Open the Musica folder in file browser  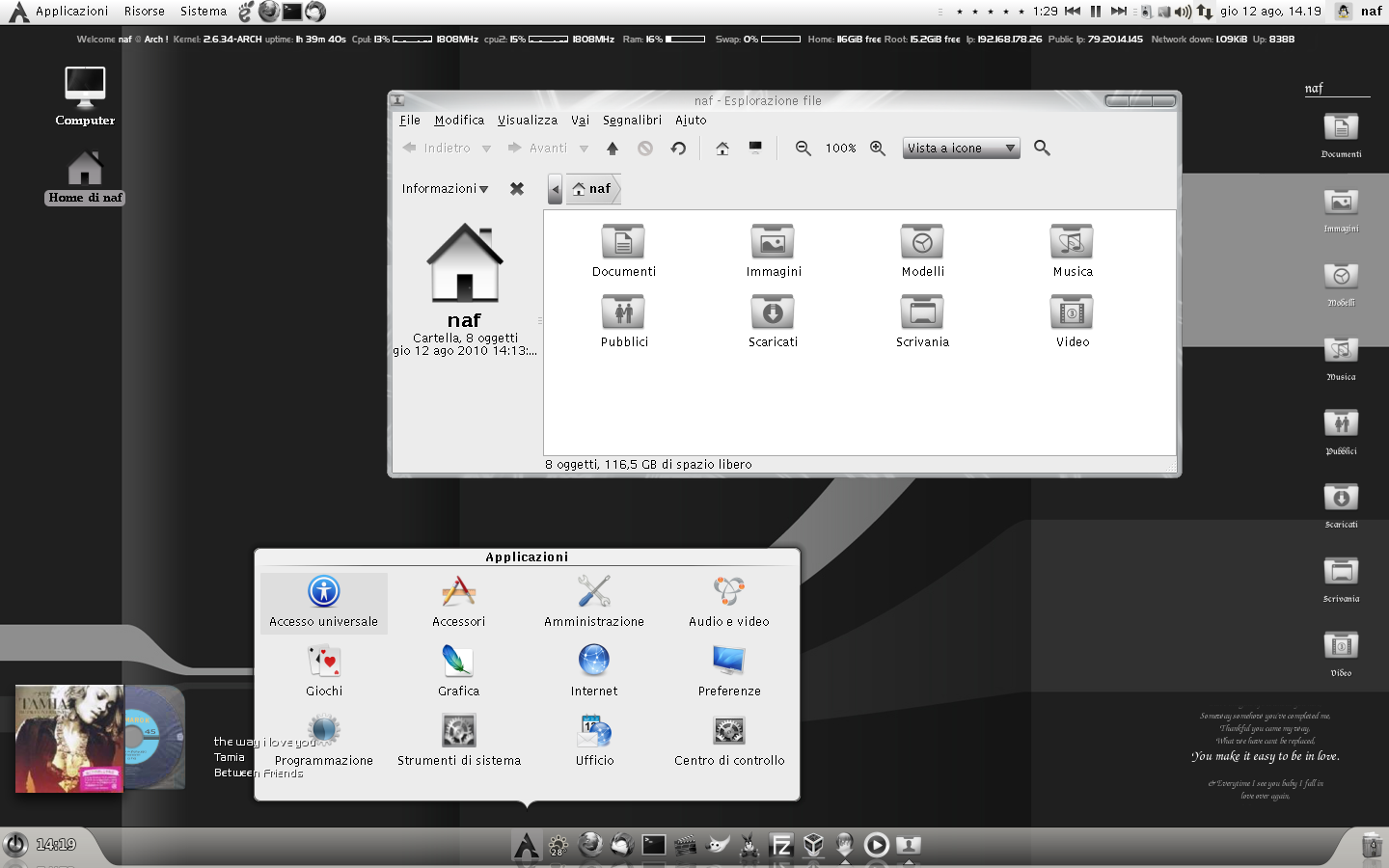[x=1072, y=251]
